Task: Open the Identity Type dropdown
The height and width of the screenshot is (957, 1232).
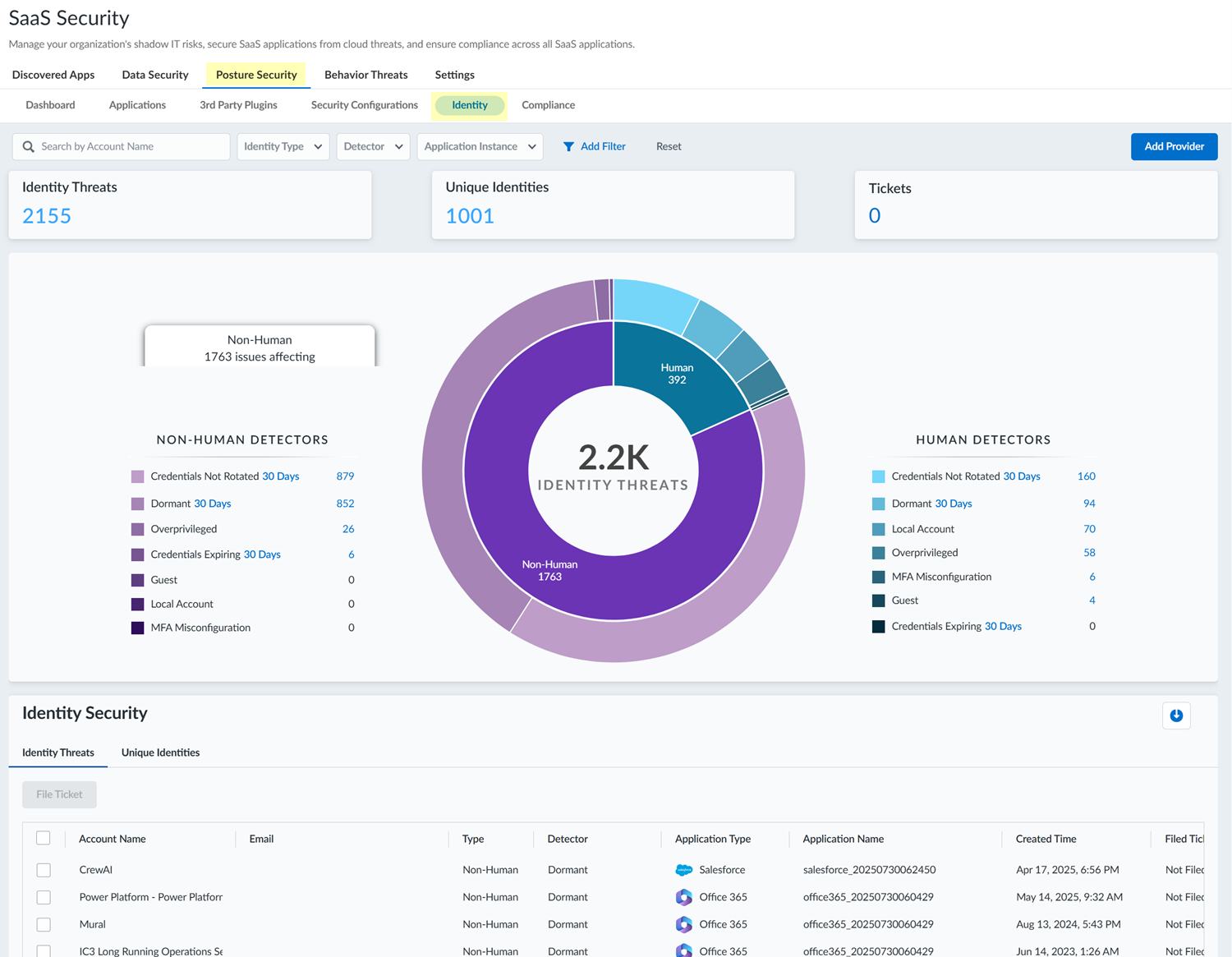Action: 283,147
